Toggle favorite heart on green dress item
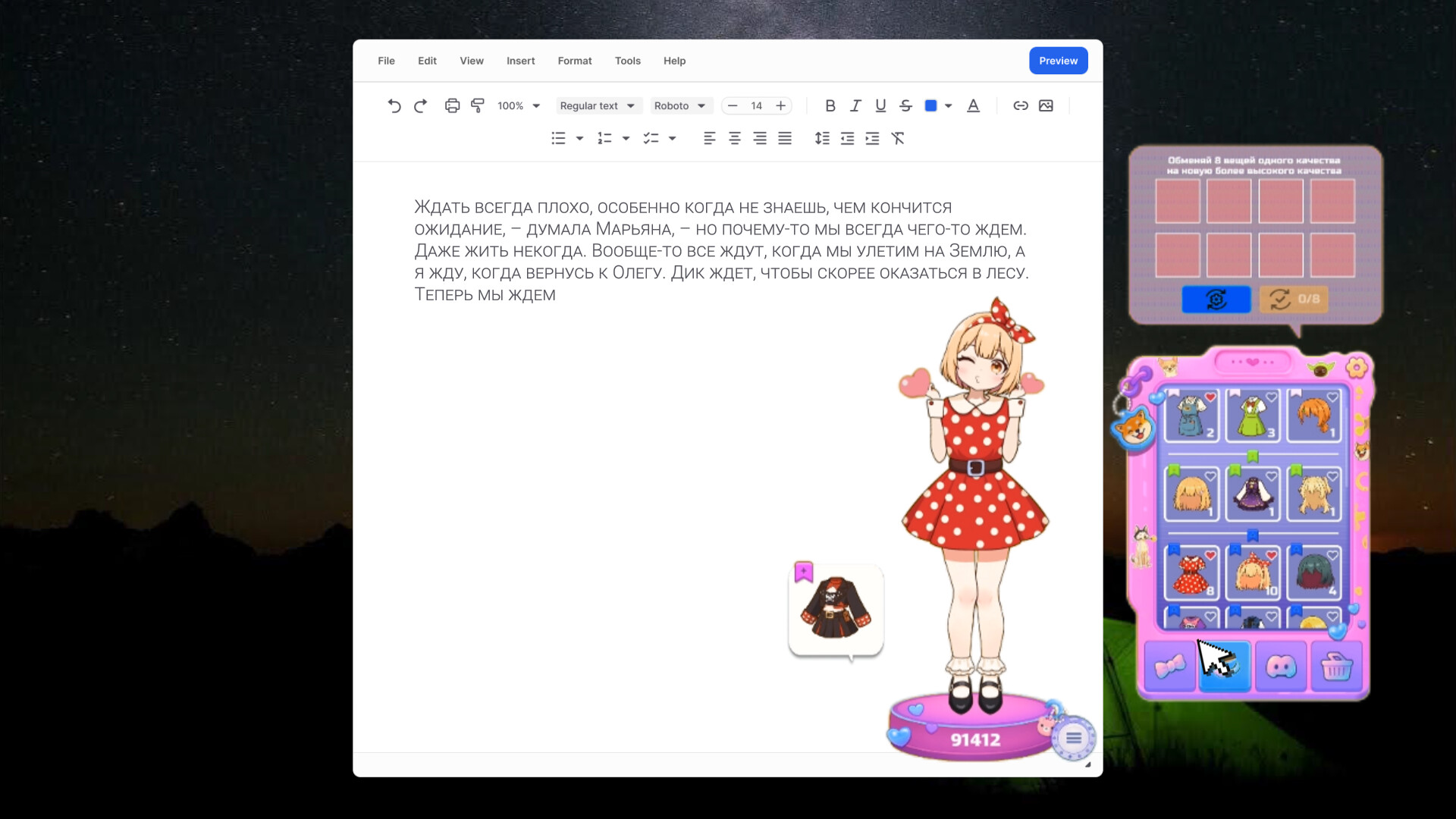The height and width of the screenshot is (819, 1456). click(x=1272, y=397)
